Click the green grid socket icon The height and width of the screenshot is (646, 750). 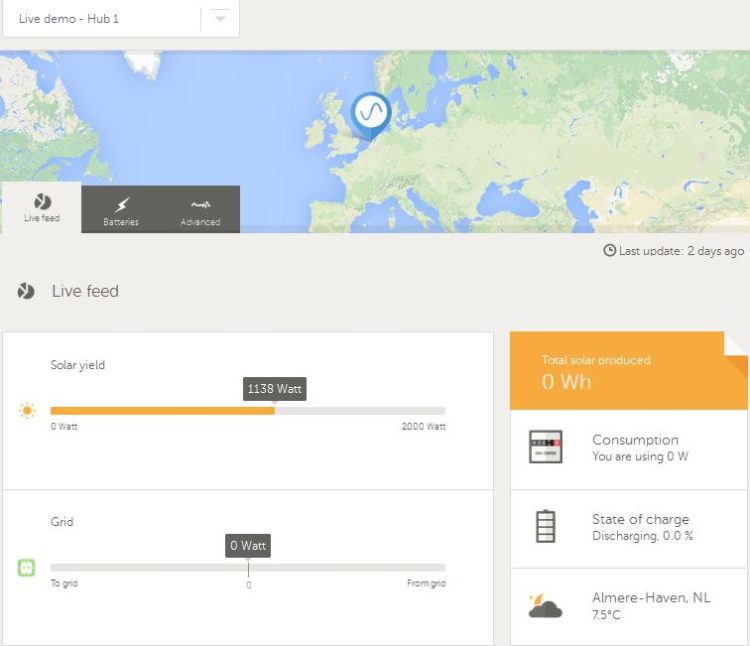click(x=26, y=568)
